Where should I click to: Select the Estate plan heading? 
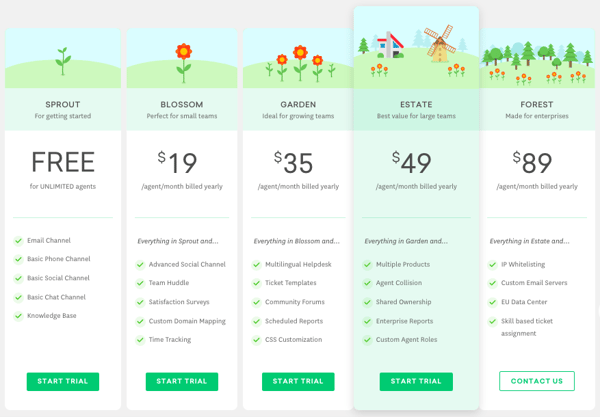click(x=416, y=104)
